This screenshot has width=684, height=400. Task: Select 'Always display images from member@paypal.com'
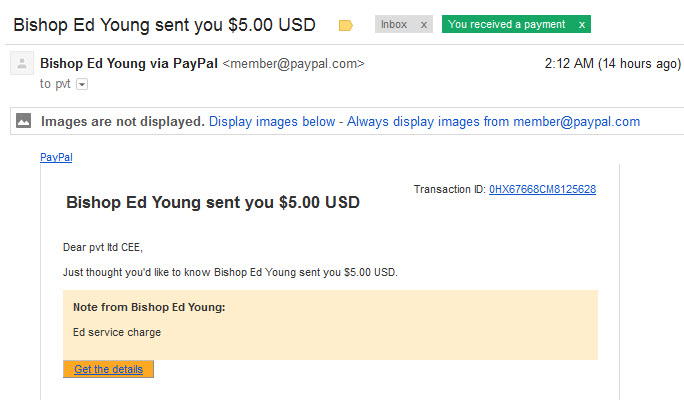(493, 121)
